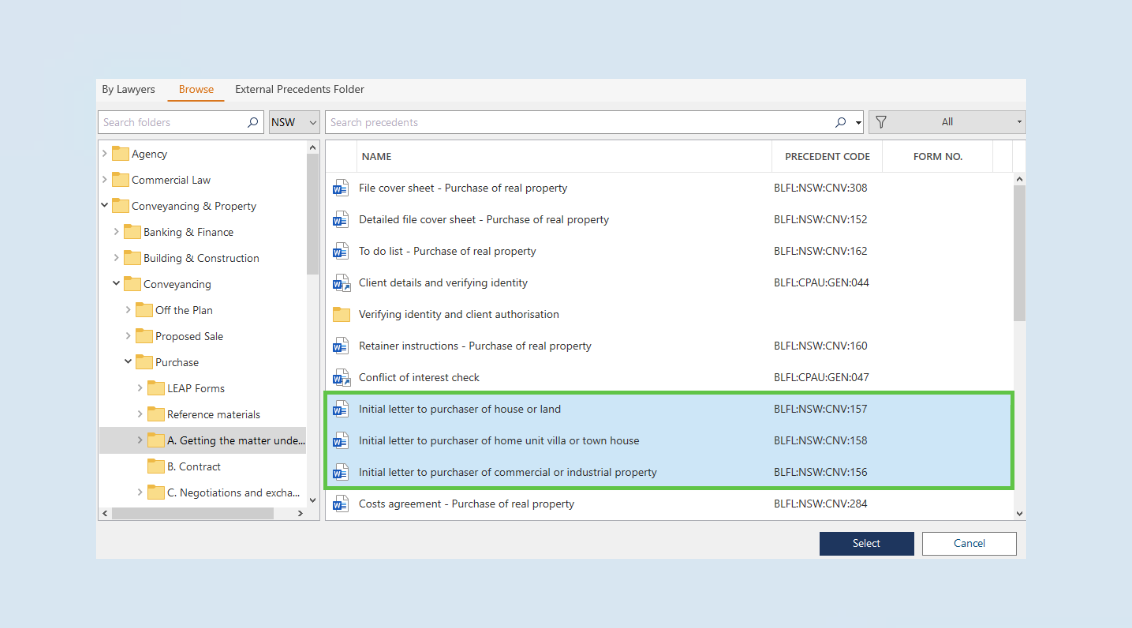Select the B. Contract folder

coord(193,466)
